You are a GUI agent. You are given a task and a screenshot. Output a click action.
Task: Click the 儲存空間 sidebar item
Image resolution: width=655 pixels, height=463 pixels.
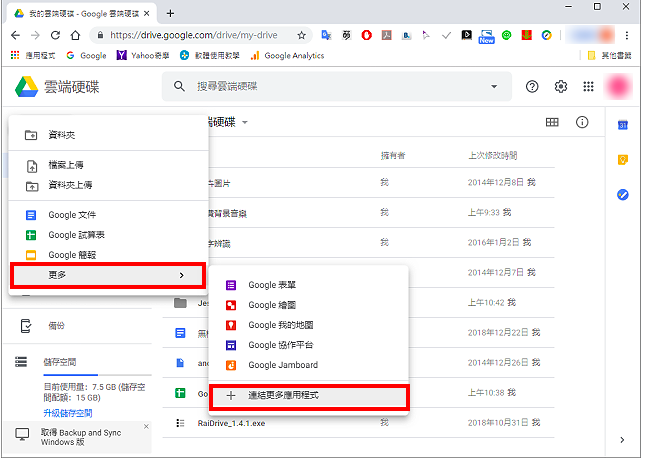tap(60, 362)
